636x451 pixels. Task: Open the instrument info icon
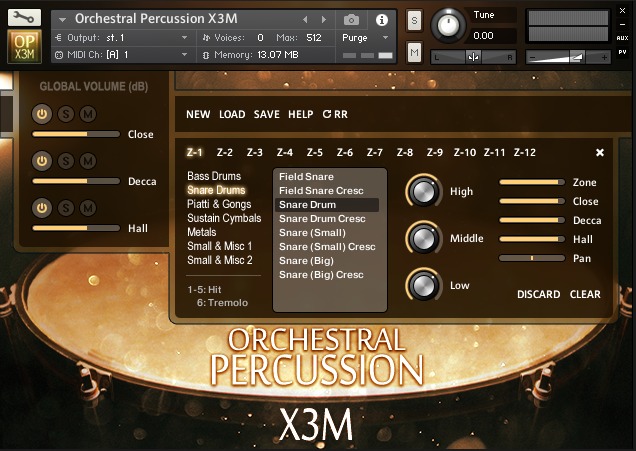[x=381, y=19]
